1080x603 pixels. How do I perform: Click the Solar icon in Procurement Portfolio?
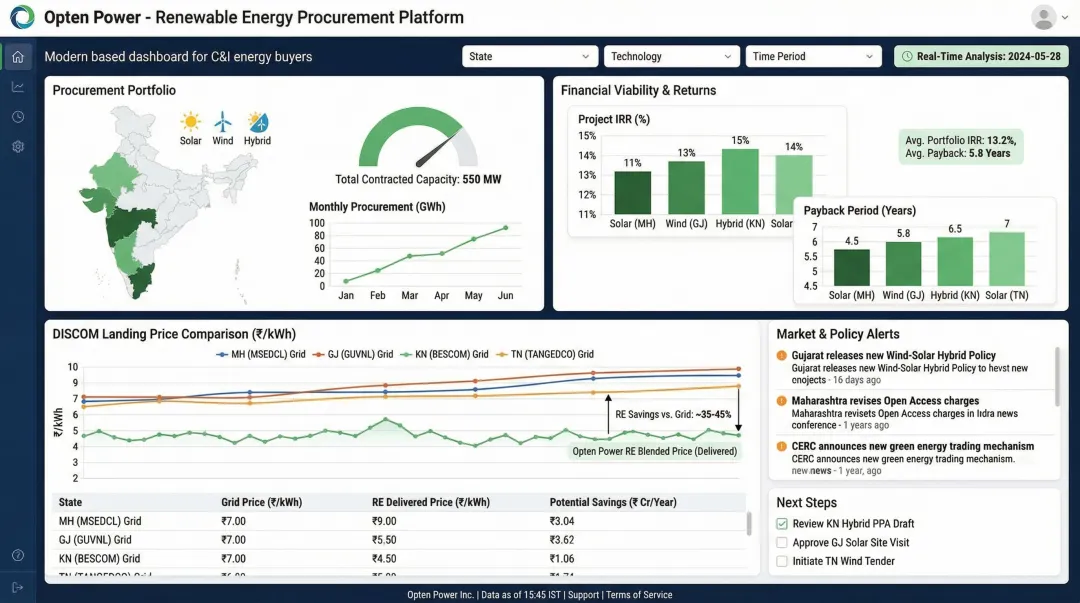click(x=190, y=120)
